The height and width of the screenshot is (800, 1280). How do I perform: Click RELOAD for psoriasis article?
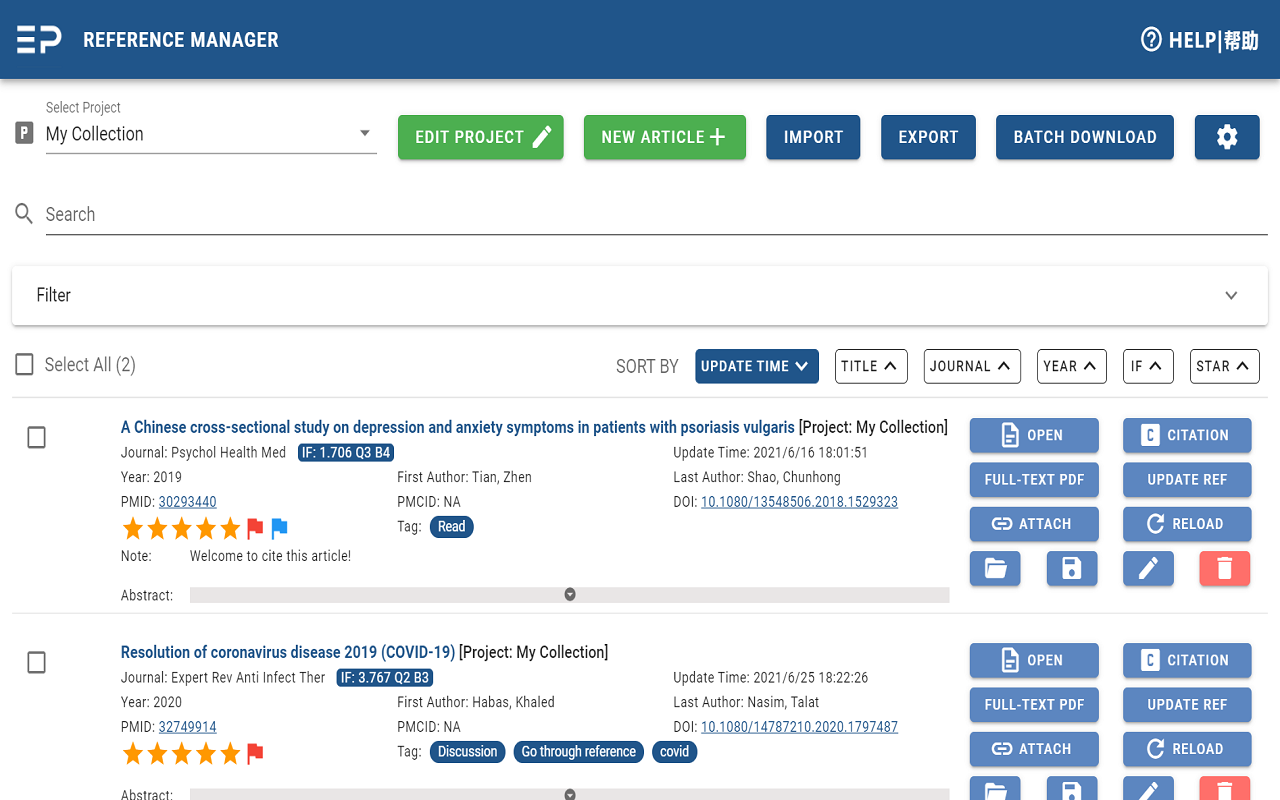[1187, 524]
